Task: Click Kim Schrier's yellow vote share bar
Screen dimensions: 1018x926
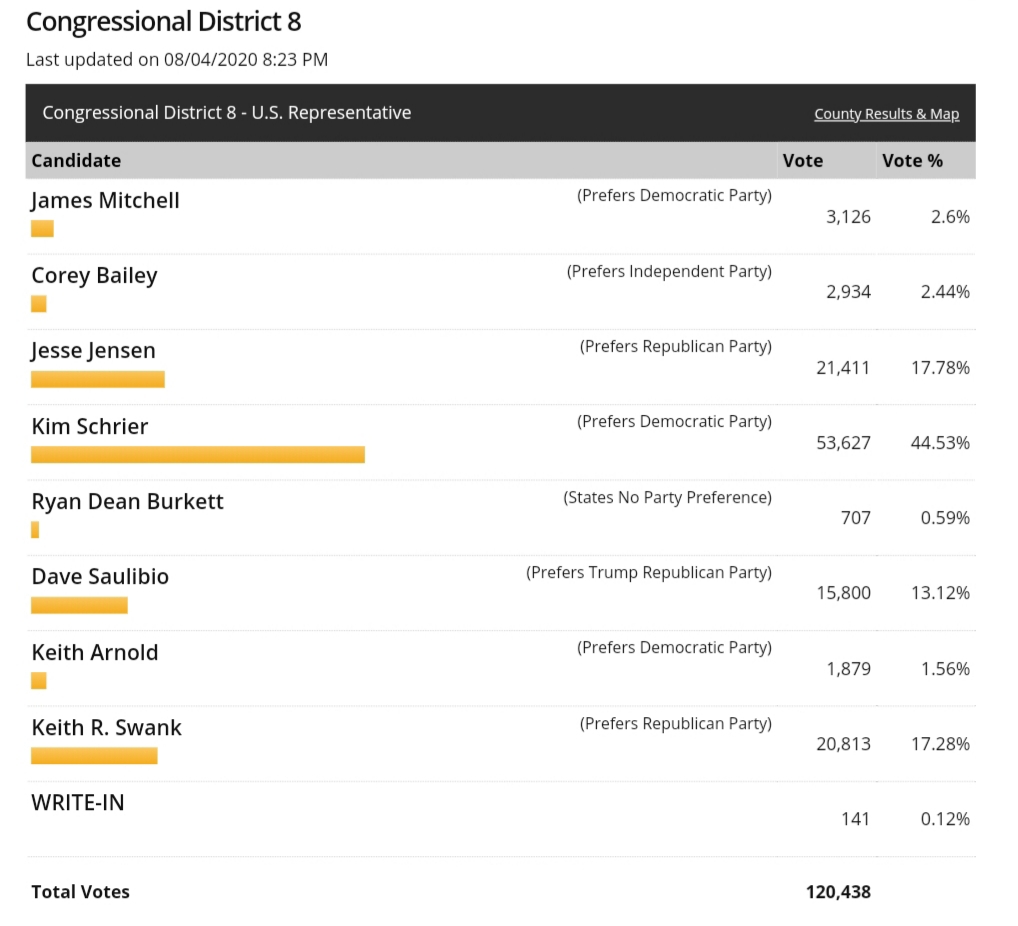Action: (198, 454)
